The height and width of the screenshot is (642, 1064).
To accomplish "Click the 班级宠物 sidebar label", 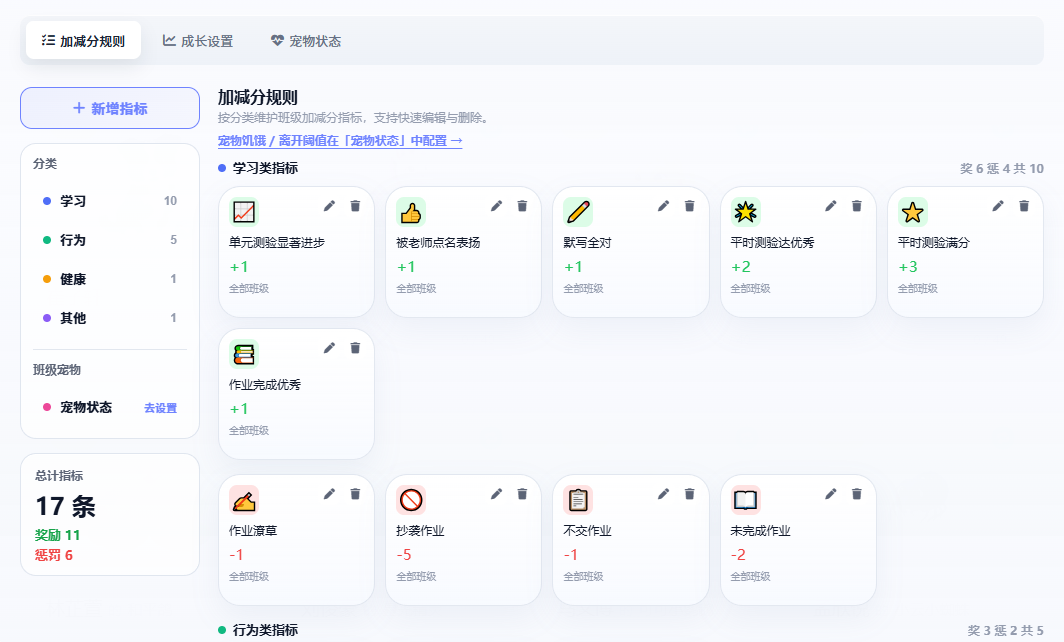I will 57,370.
